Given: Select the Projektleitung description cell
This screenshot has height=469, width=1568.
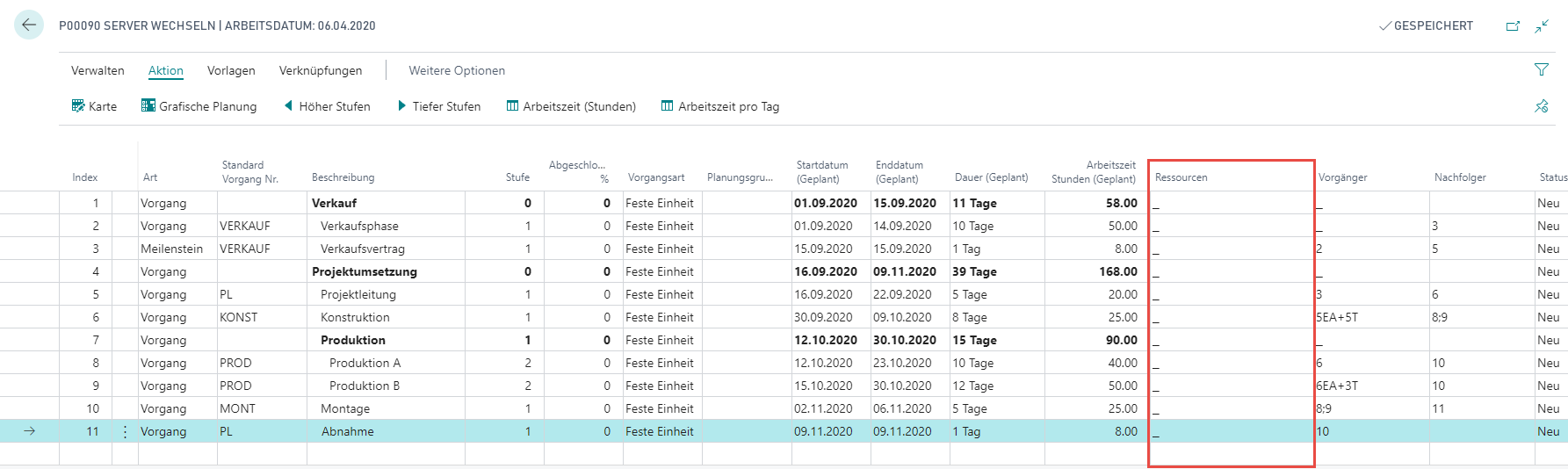Looking at the screenshot, I should click(x=386, y=294).
